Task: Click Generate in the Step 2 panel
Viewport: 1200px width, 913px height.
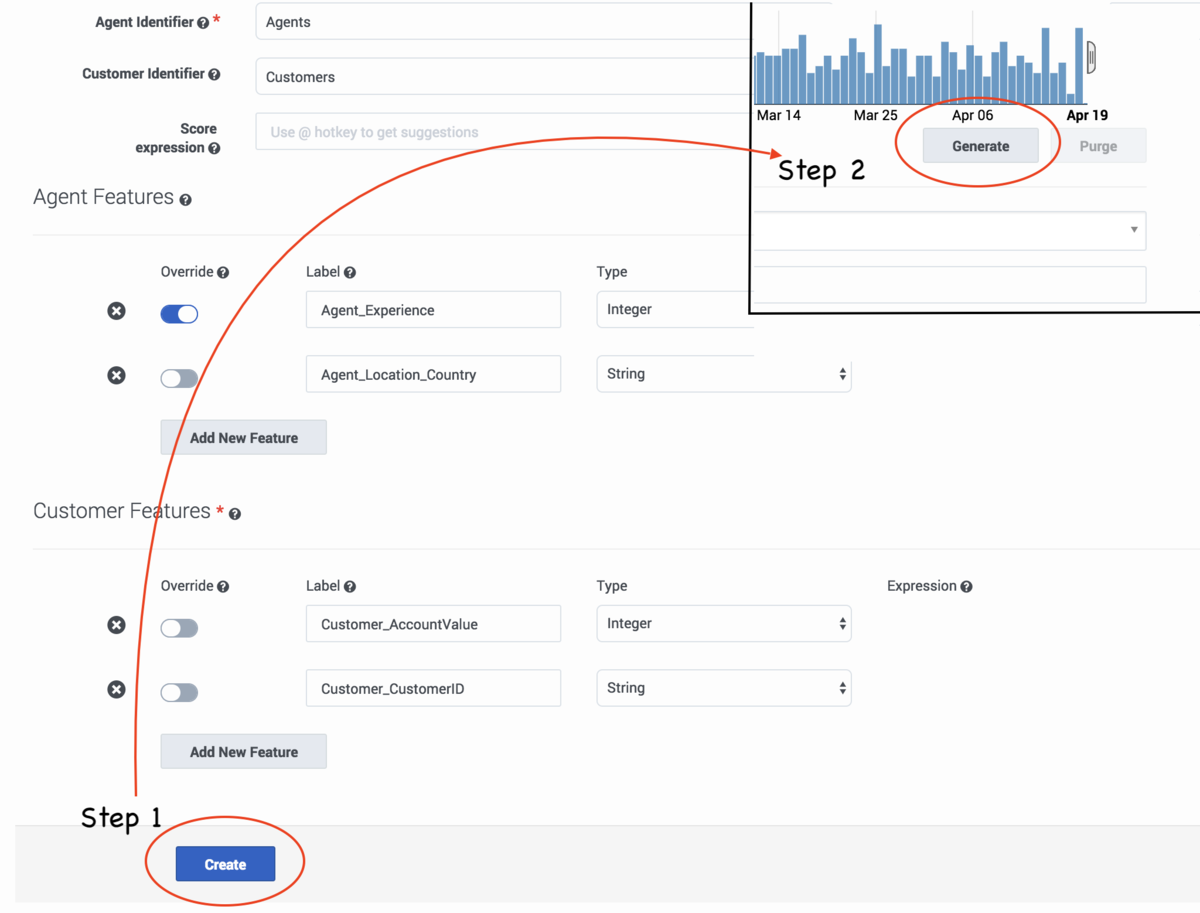Action: [980, 145]
